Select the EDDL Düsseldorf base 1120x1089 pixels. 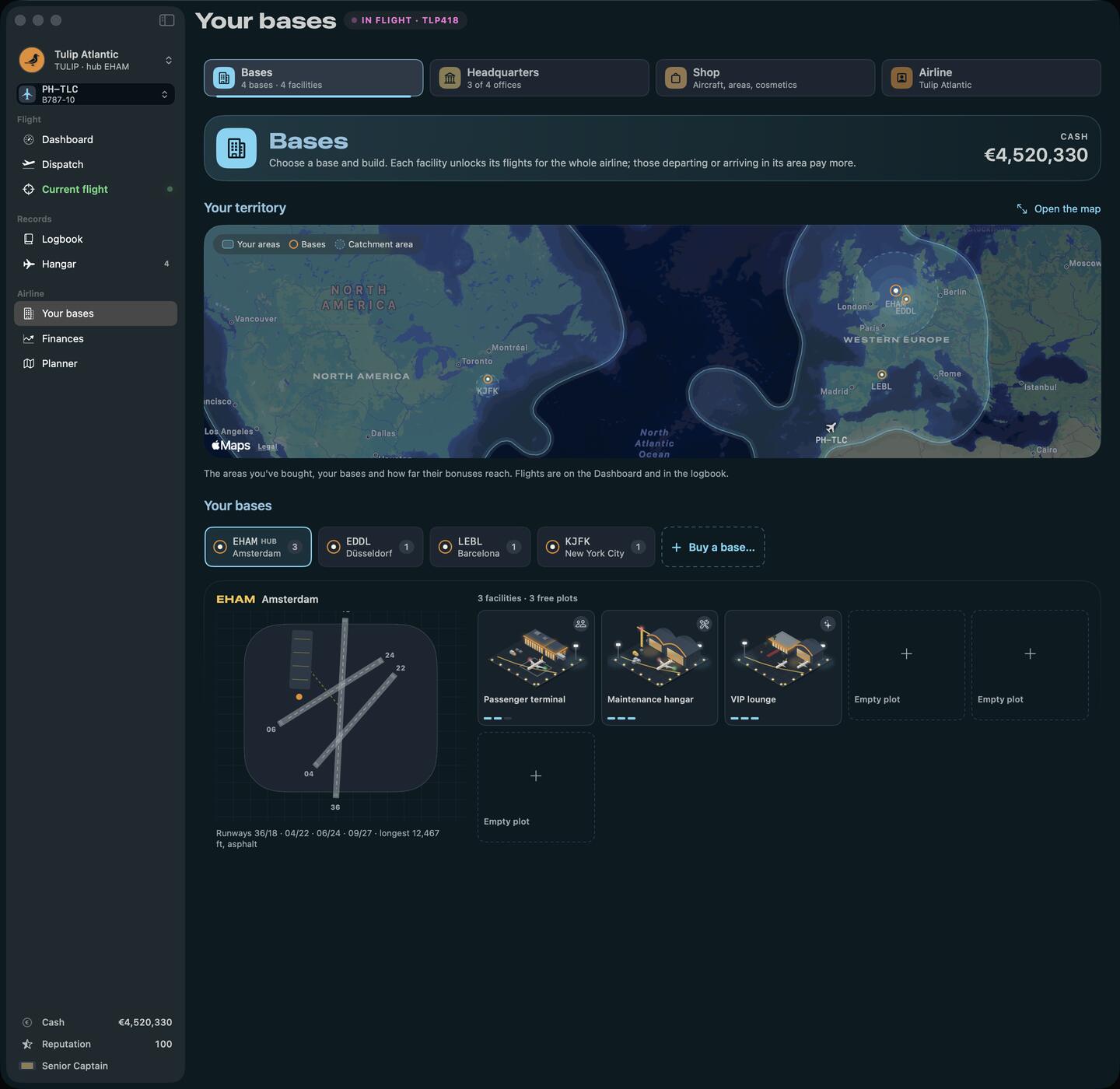[370, 547]
